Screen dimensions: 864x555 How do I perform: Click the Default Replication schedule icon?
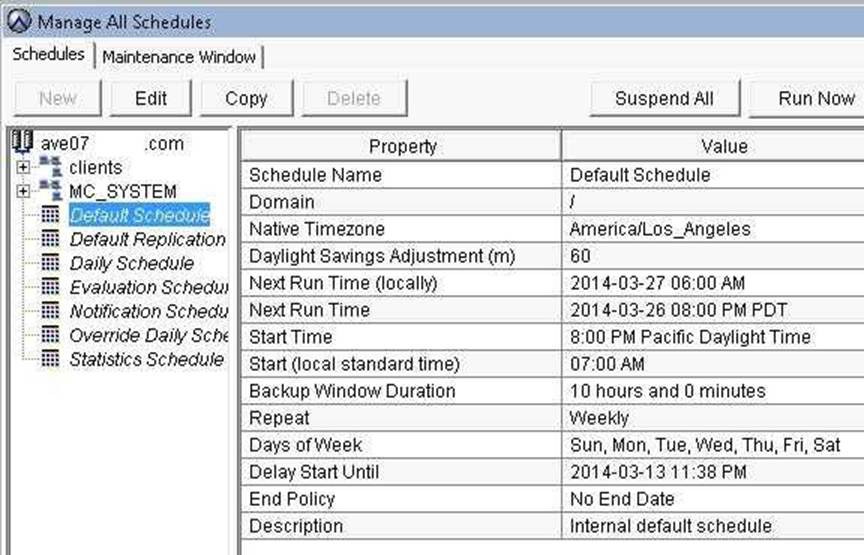pos(50,239)
